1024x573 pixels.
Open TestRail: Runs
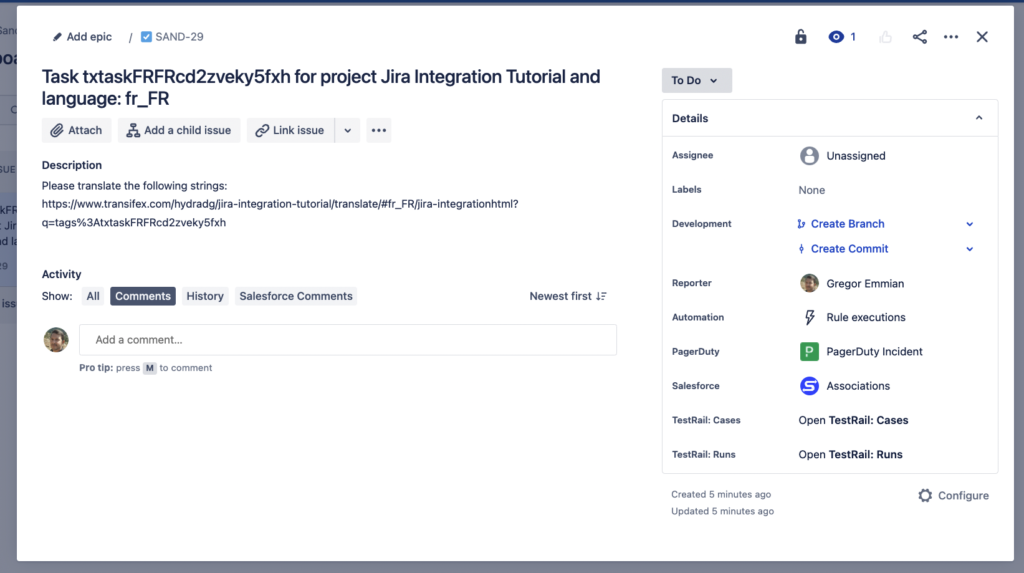coord(850,454)
